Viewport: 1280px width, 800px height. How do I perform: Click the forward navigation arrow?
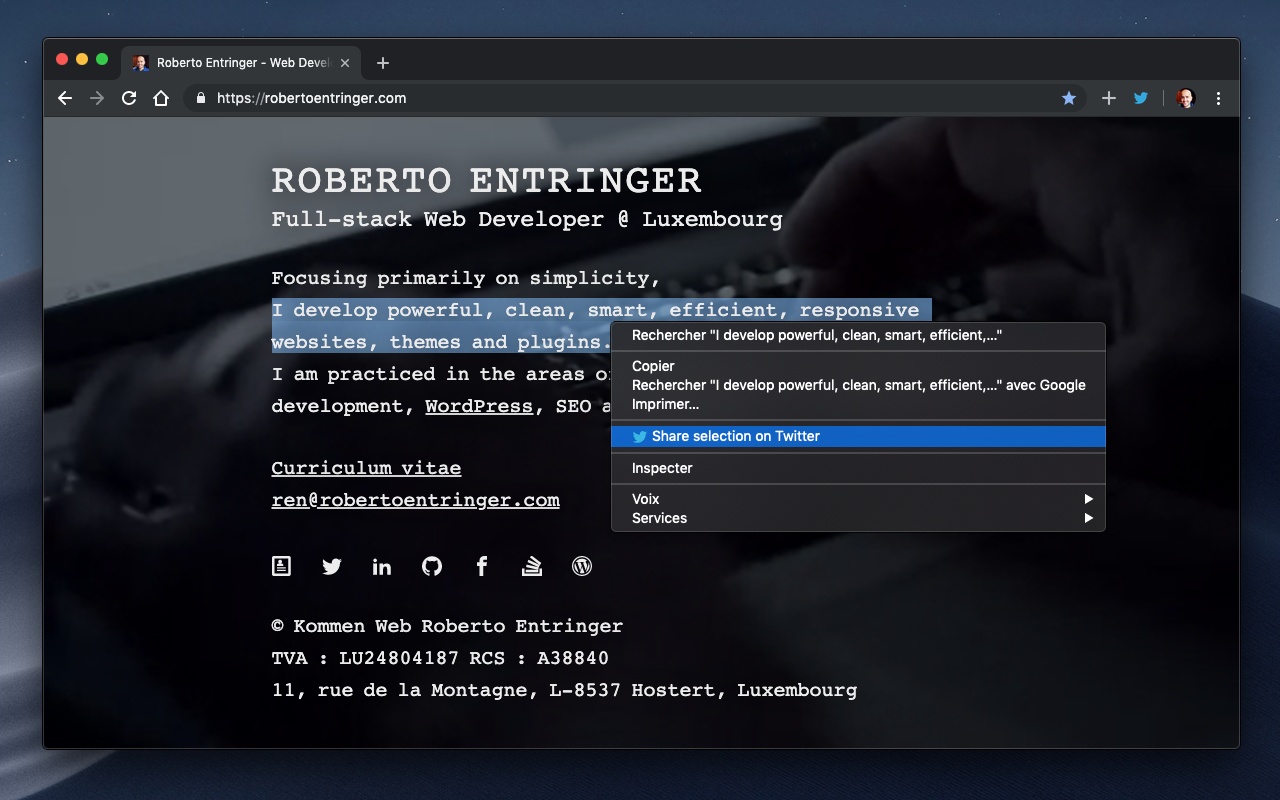point(97,98)
